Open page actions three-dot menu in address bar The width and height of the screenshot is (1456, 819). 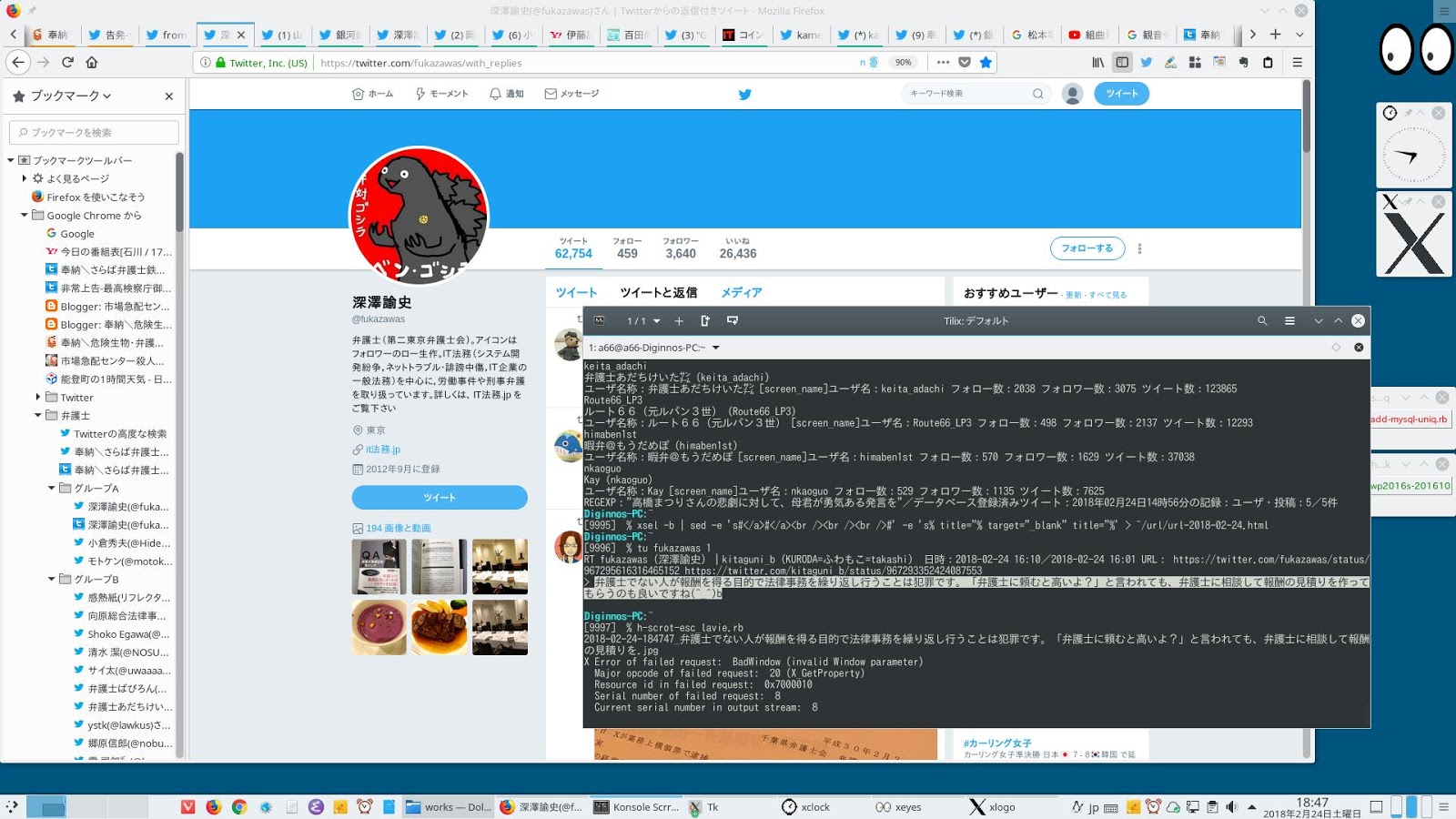coord(943,62)
